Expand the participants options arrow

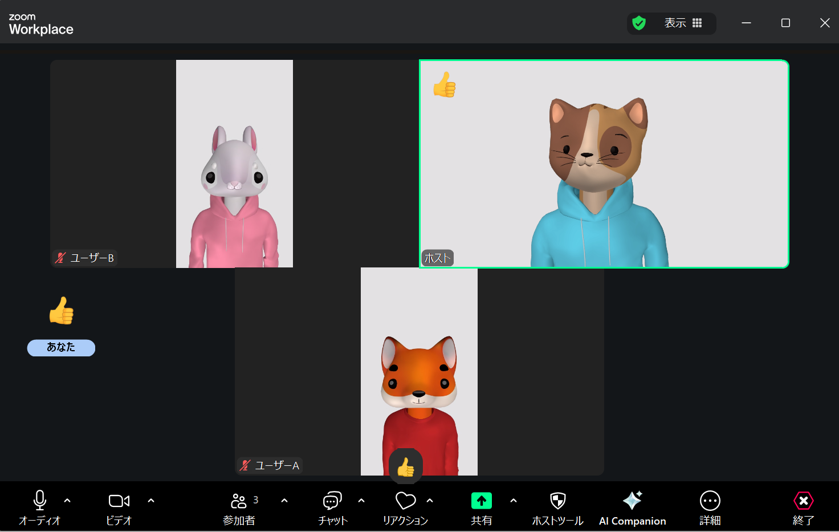coord(284,501)
